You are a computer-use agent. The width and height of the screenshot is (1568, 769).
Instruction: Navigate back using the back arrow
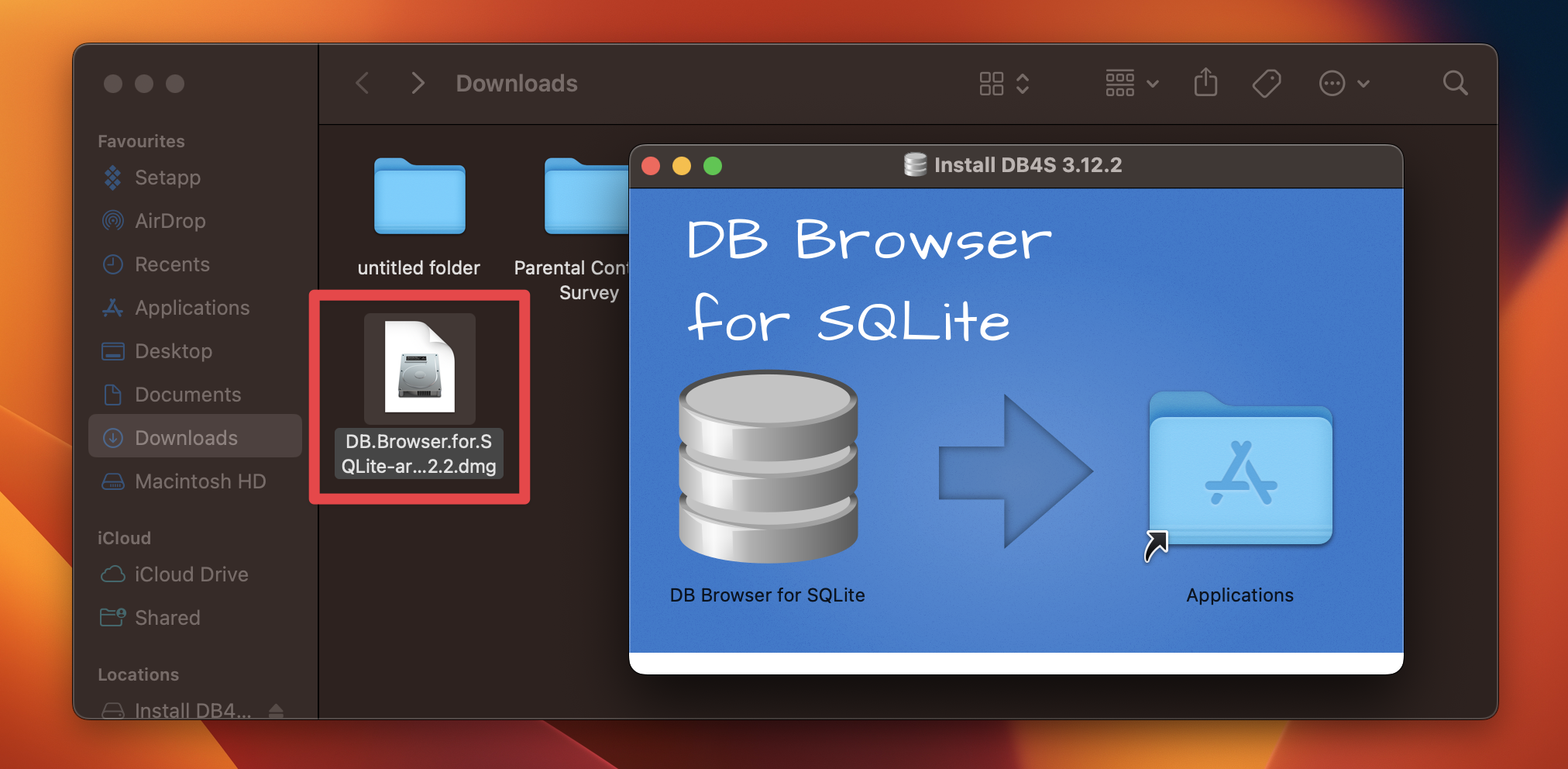pos(362,83)
